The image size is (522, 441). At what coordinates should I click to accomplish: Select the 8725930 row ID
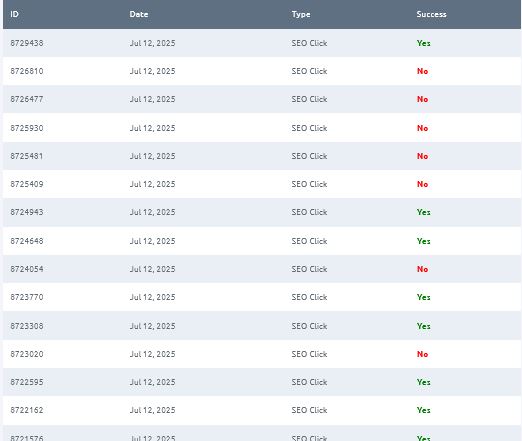coord(27,128)
